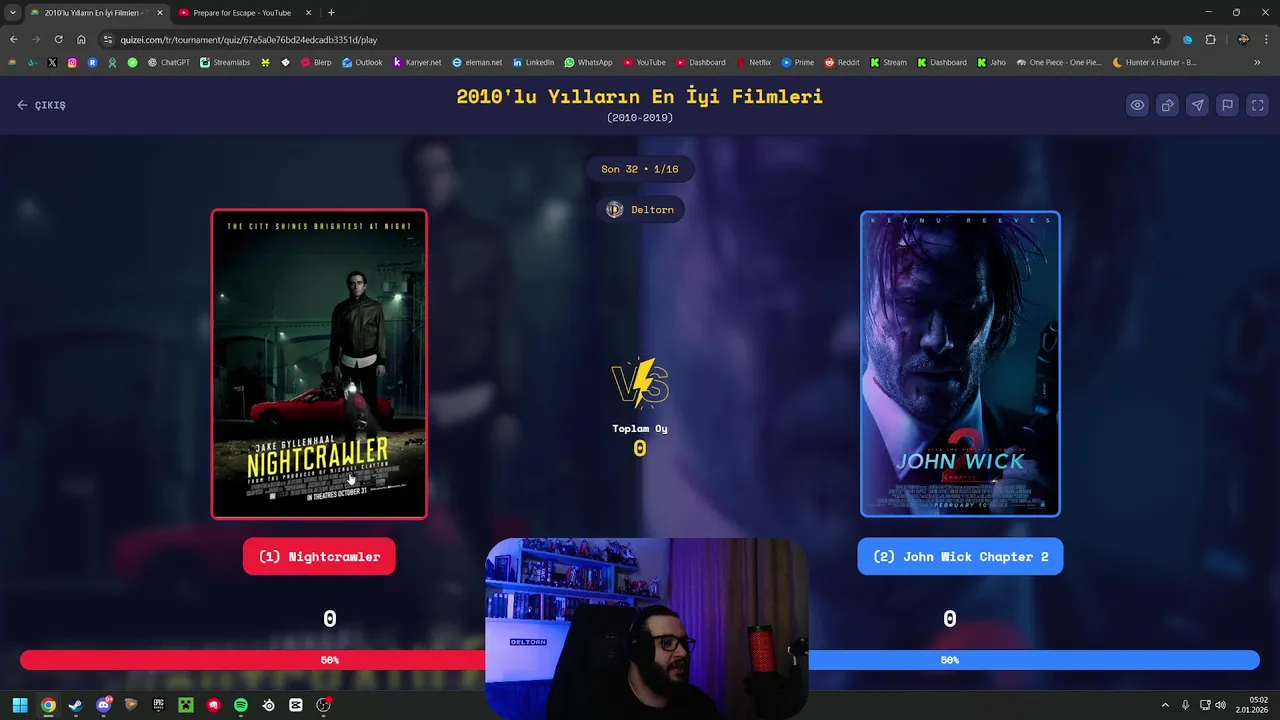Open the Kariyer.net bookmark

tap(417, 62)
